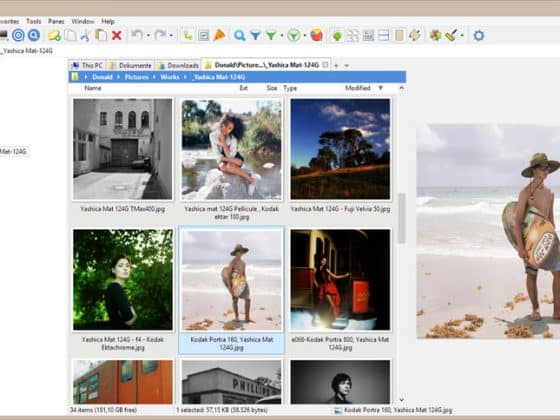Click the green circled funnel icon
560x420 pixels.
(x=294, y=35)
